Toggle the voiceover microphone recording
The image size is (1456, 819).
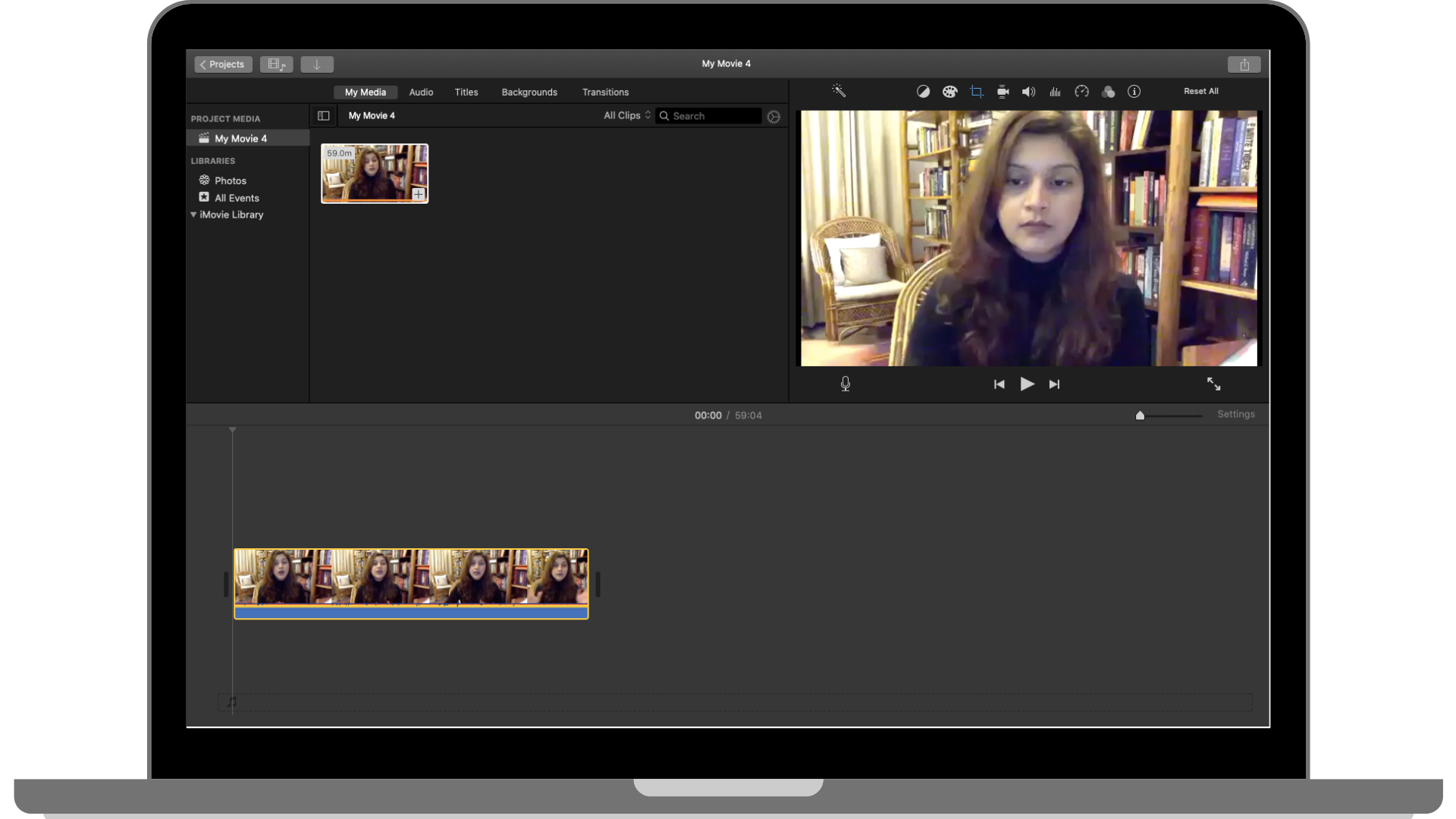pyautogui.click(x=846, y=384)
